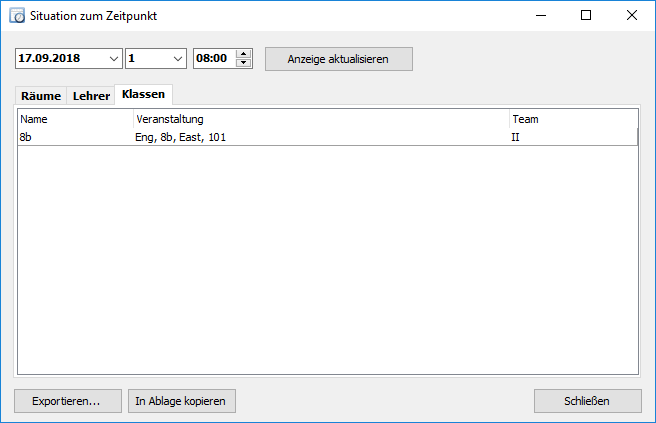This screenshot has height=423, width=656.
Task: Click the Anzeige aktualisieren button
Action: point(339,59)
